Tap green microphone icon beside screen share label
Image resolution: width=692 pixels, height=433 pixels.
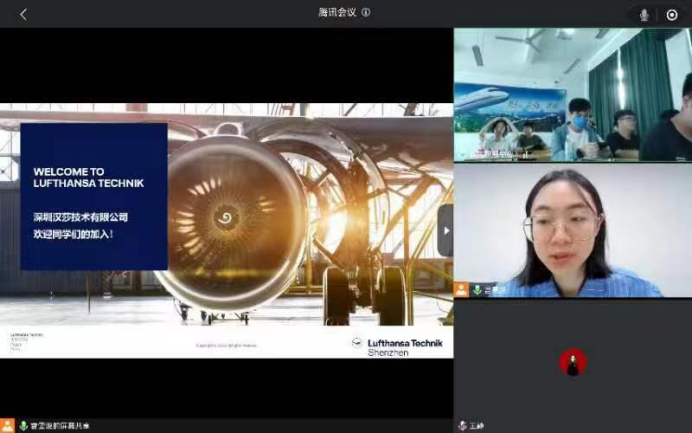coord(23,426)
